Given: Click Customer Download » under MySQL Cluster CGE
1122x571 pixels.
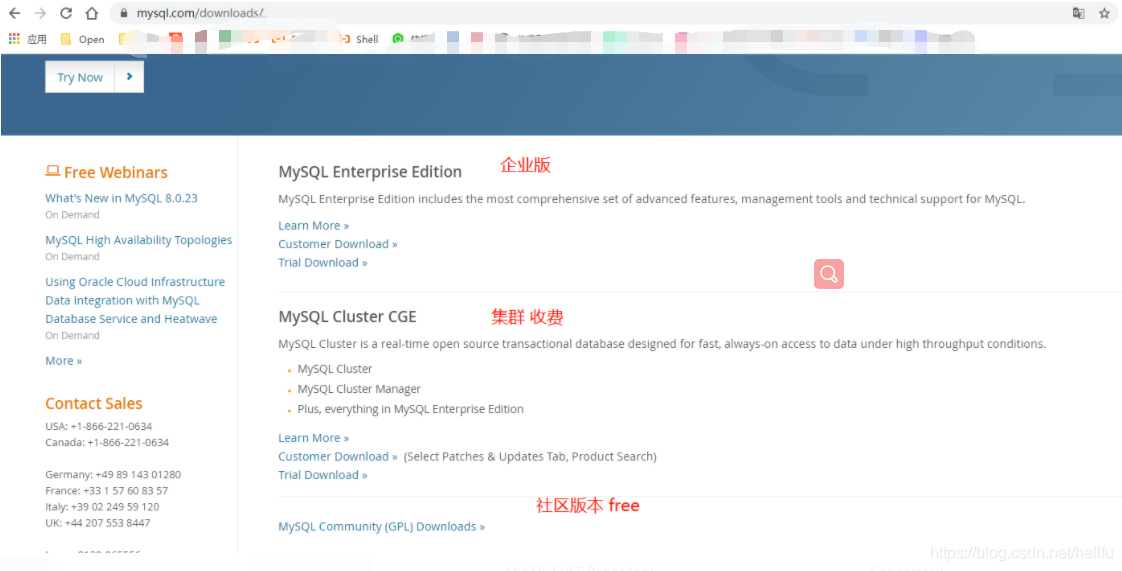Looking at the screenshot, I should (x=338, y=457).
